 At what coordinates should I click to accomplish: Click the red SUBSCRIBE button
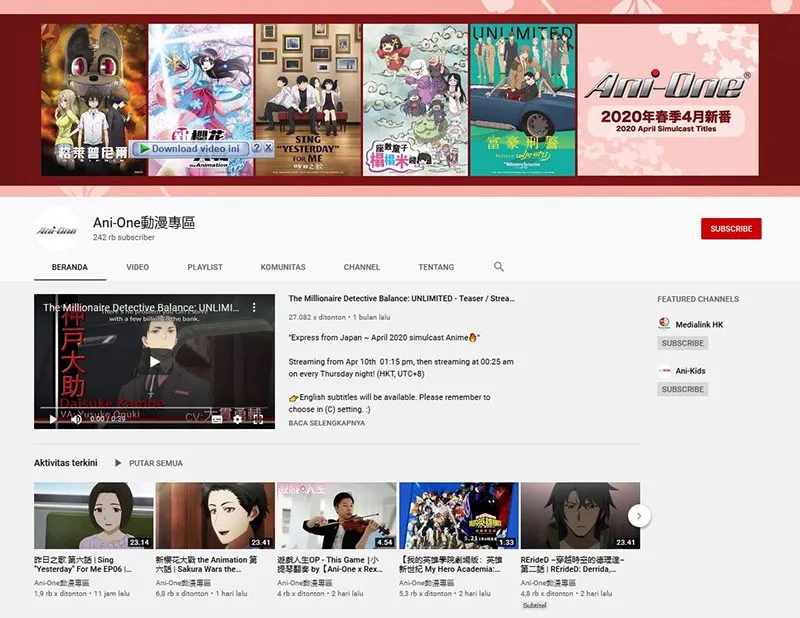[x=731, y=229]
